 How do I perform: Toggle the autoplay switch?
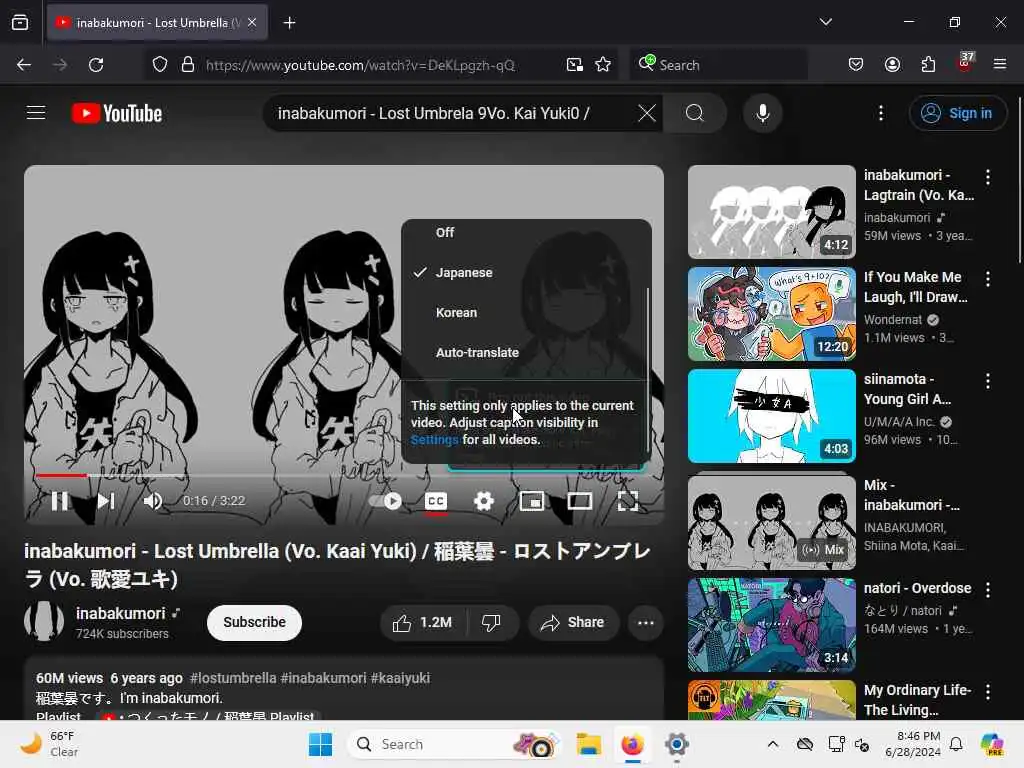[385, 501]
